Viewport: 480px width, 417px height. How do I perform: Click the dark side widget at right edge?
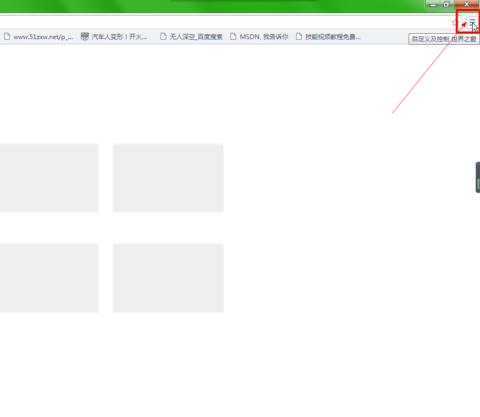[478, 177]
